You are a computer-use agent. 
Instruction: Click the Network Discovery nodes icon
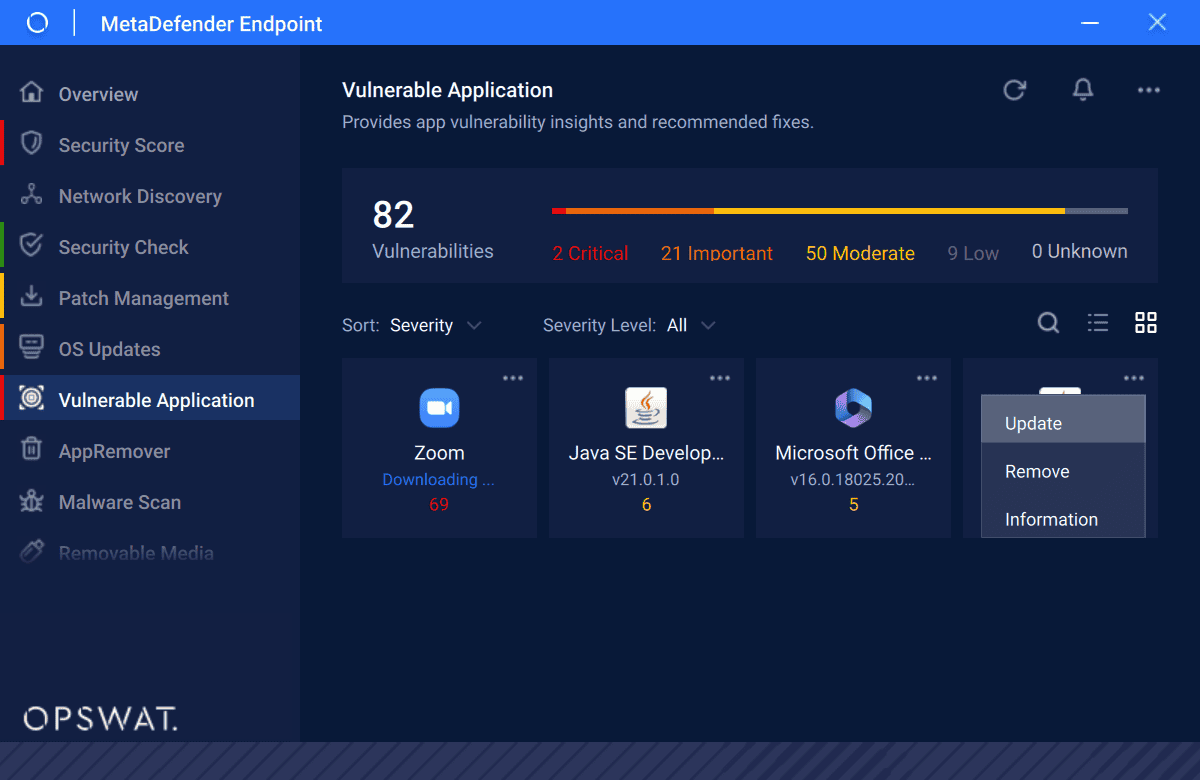[32, 195]
